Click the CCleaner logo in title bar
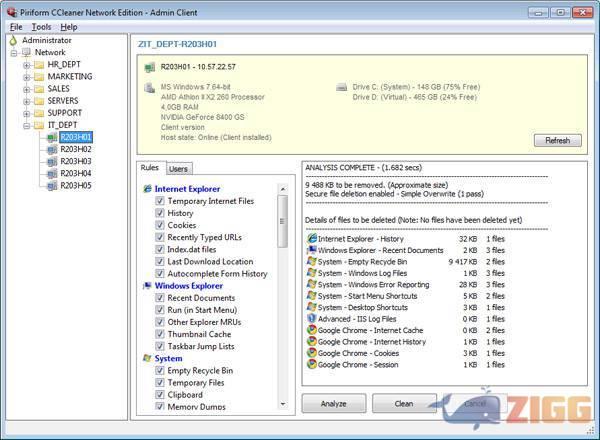 pos(12,12)
